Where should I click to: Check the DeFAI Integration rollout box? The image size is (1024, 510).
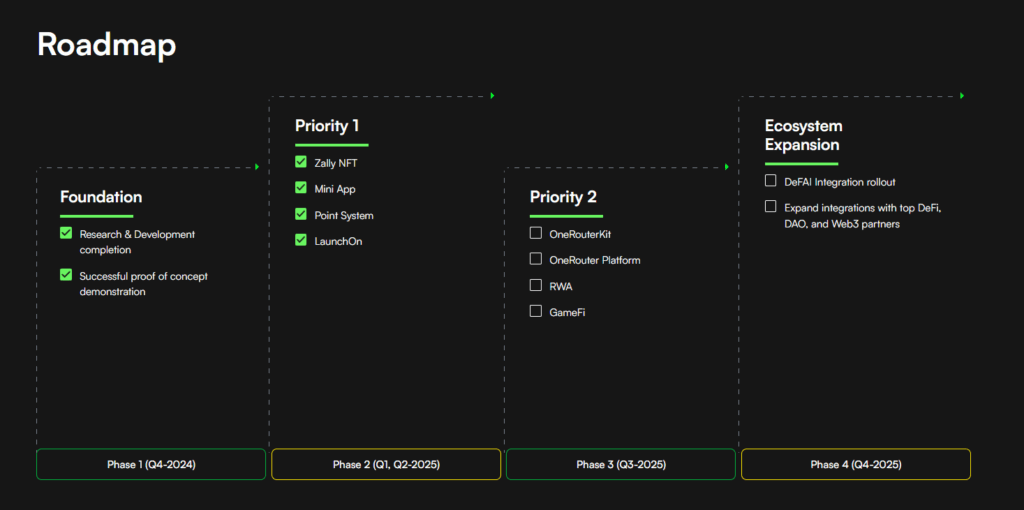point(771,181)
